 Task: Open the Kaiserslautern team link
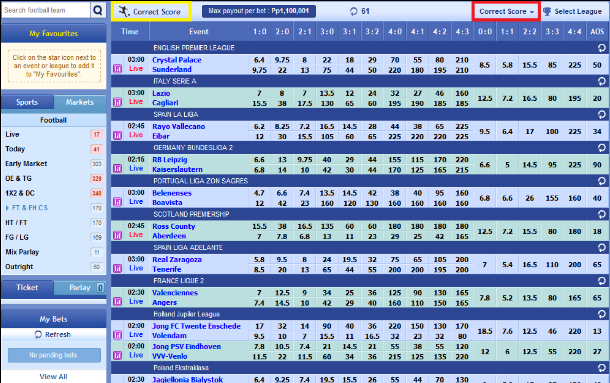point(177,169)
